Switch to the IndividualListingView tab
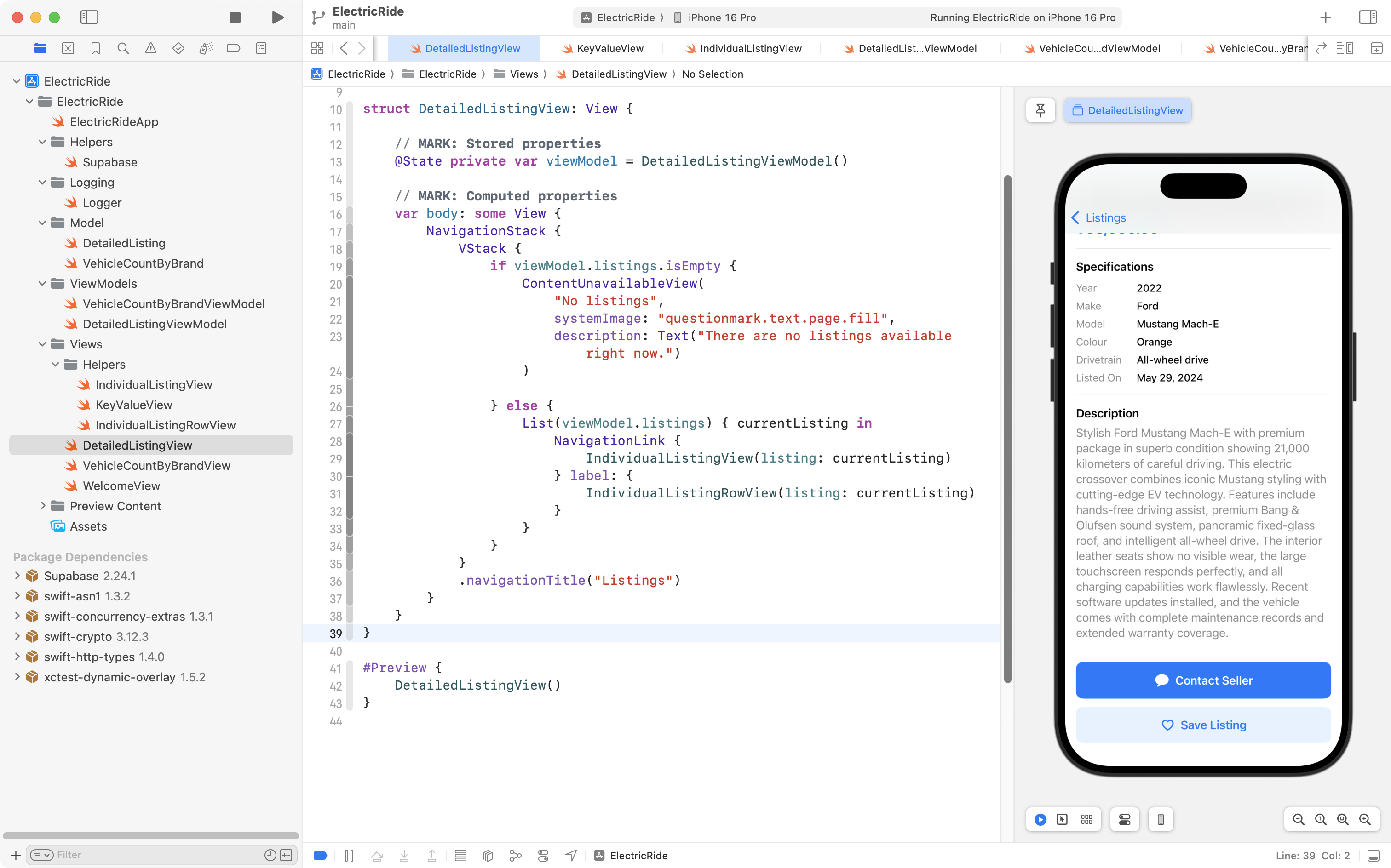Screen dimensions: 1391x868 click(x=750, y=48)
